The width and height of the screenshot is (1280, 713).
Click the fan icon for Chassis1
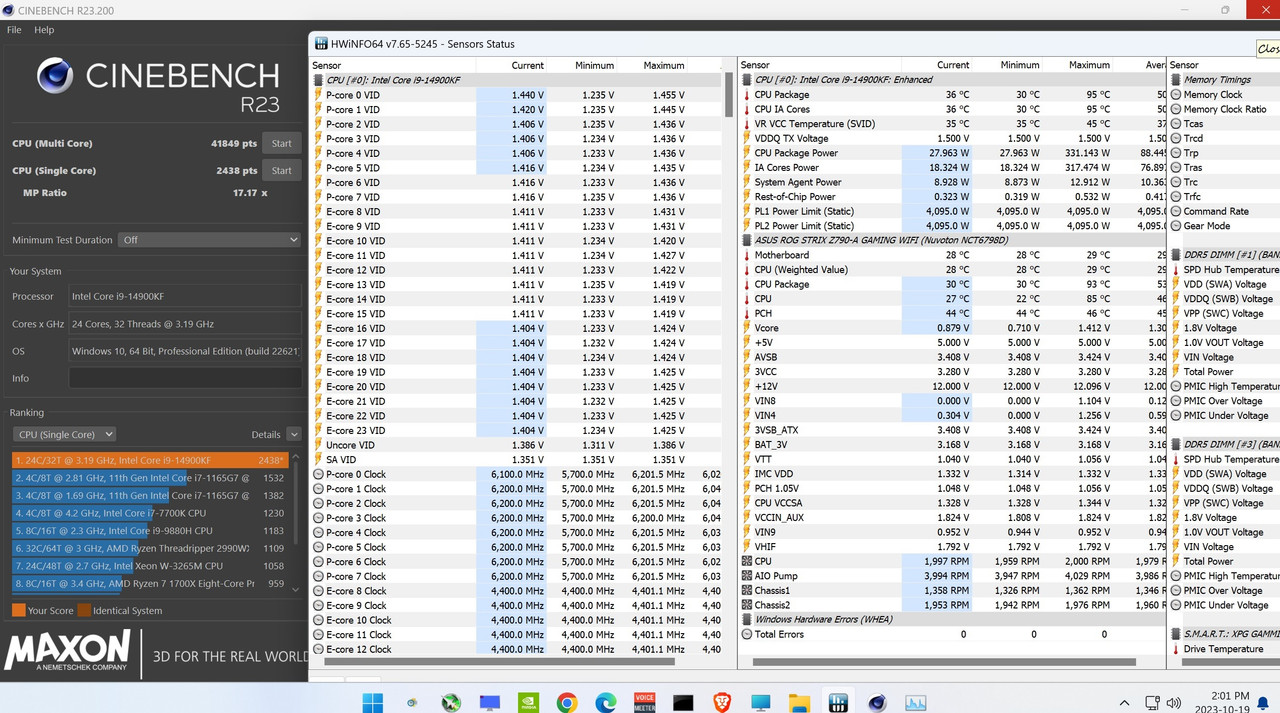(x=747, y=591)
